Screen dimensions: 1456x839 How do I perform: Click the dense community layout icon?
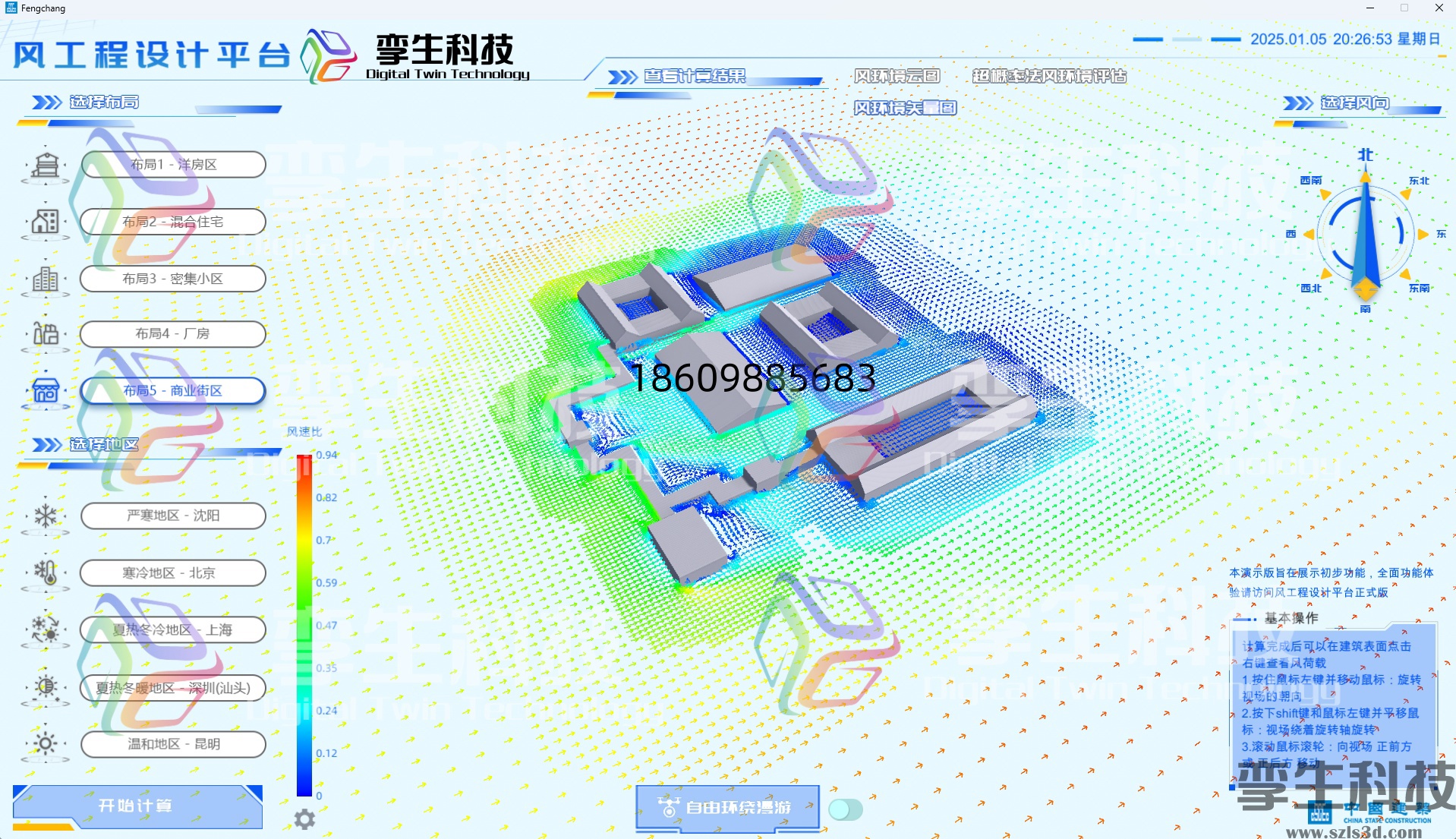pyautogui.click(x=46, y=279)
